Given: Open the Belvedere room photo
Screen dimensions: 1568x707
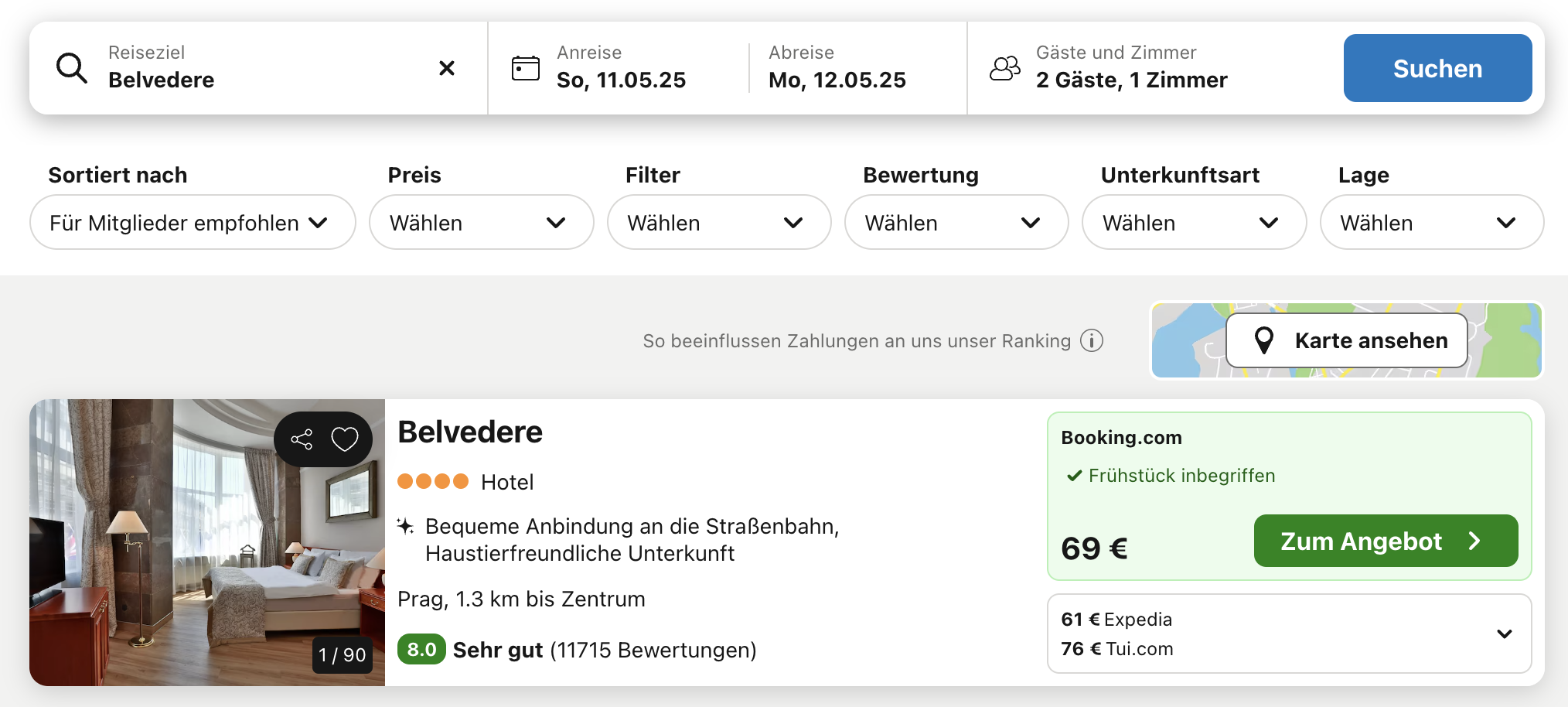Looking at the screenshot, I should [207, 542].
